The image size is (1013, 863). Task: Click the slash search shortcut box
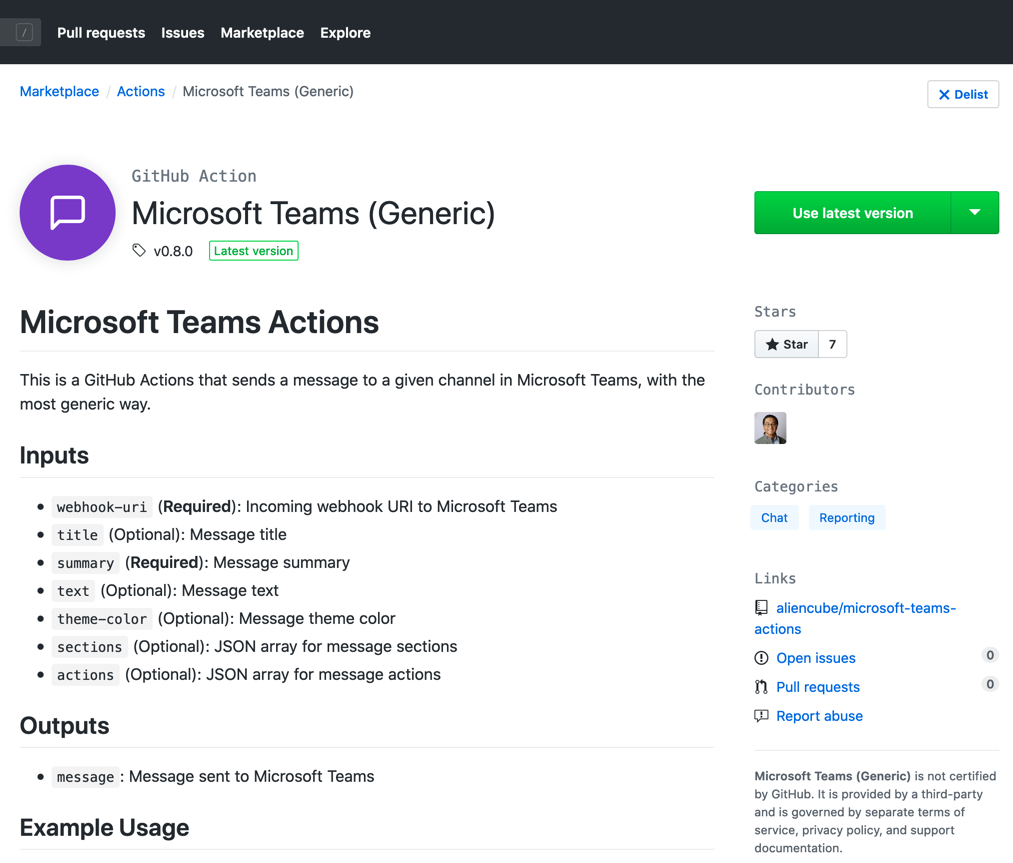coord(24,32)
